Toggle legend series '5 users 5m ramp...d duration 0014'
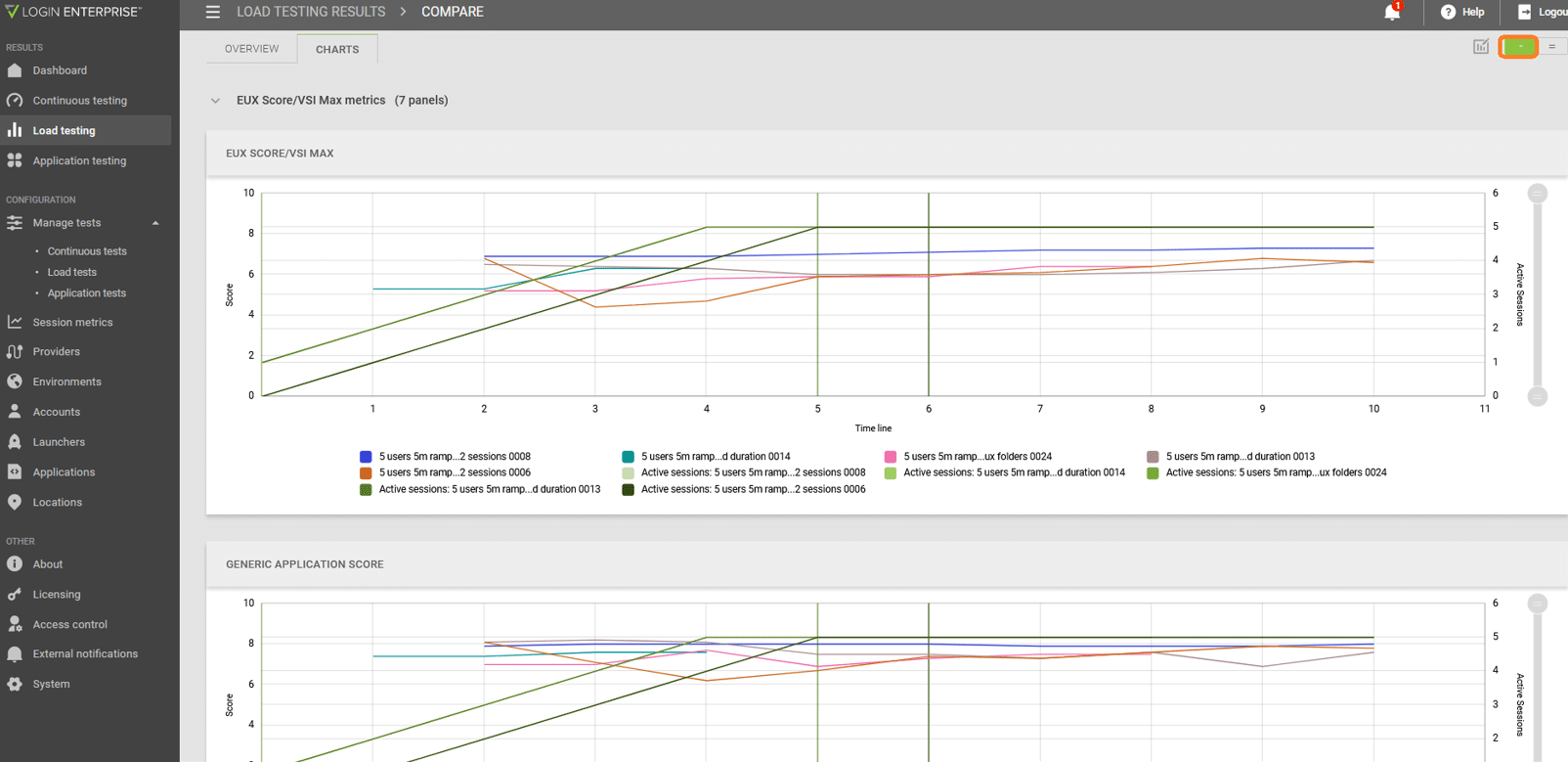Screen dimensions: 1568x762 point(706,457)
